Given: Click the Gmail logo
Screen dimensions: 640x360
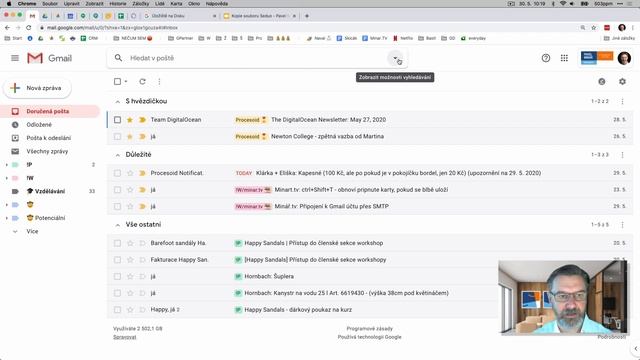Looking at the screenshot, I should pos(49,58).
